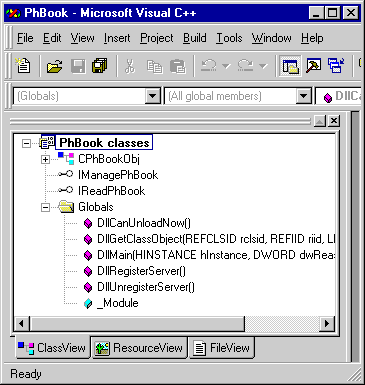
Task: Open the Window List toolbar icon
Action: (336, 65)
